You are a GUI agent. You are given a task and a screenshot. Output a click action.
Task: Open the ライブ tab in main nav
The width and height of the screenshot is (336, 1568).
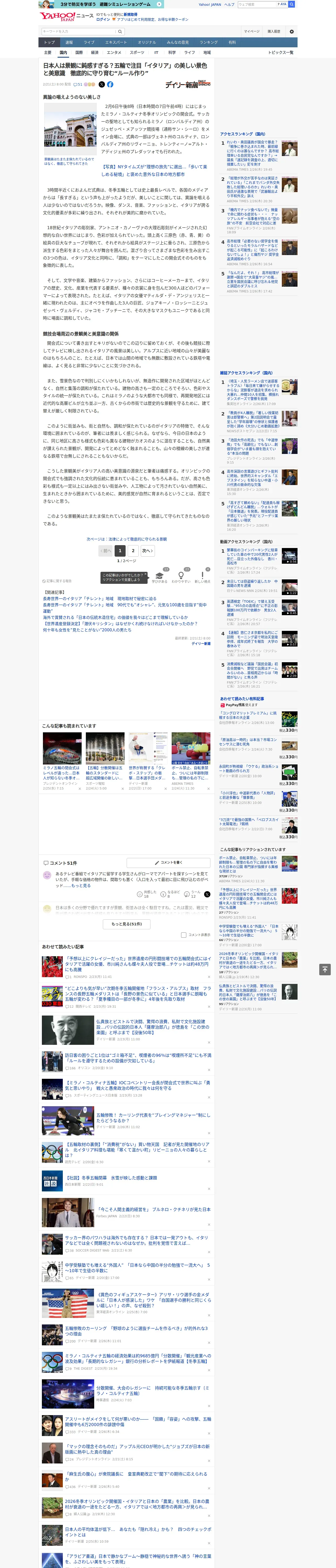tap(89, 43)
